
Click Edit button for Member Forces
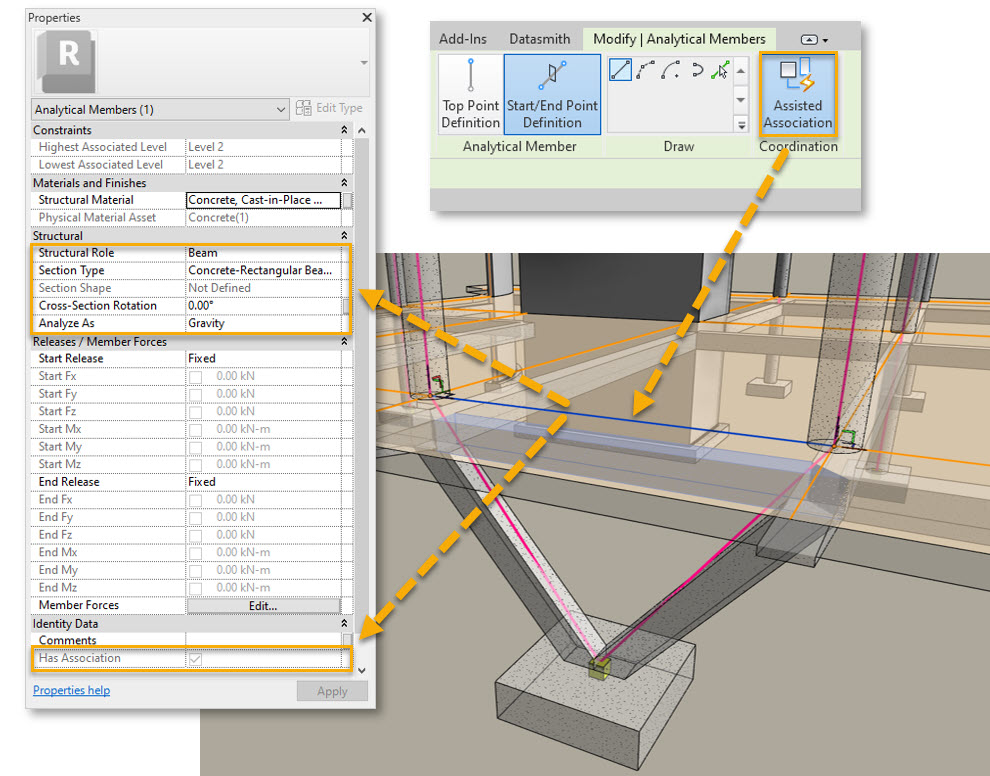tap(263, 605)
